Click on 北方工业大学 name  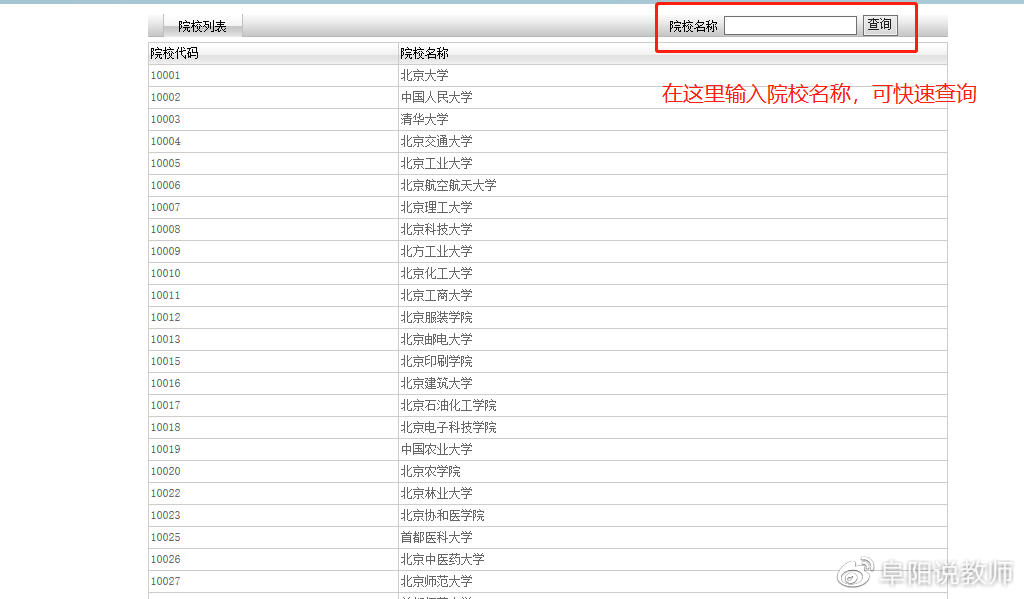(x=436, y=251)
